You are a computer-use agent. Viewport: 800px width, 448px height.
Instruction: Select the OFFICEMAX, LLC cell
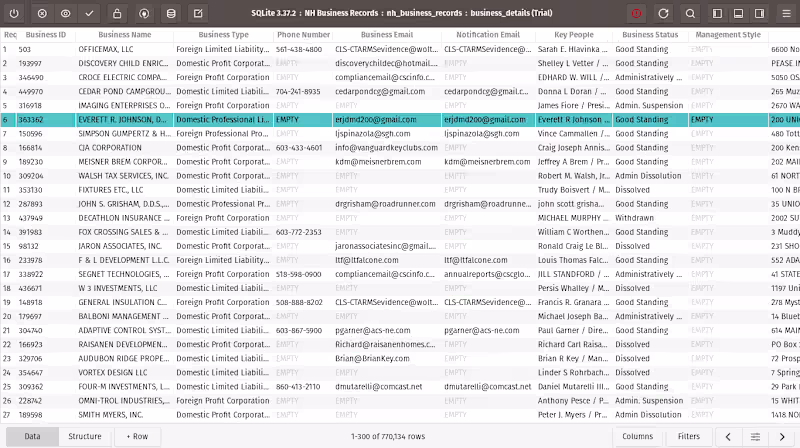pyautogui.click(x=124, y=49)
